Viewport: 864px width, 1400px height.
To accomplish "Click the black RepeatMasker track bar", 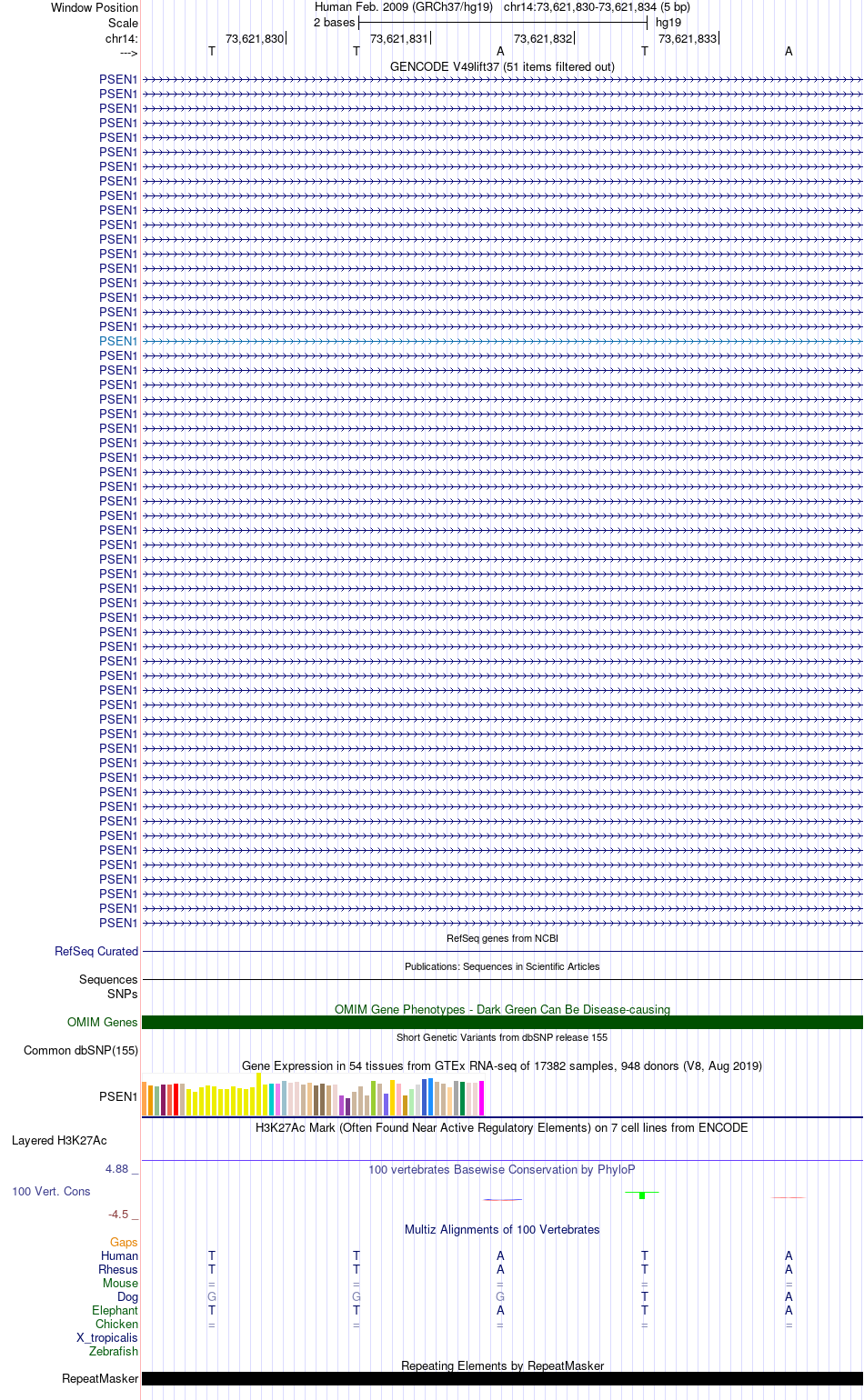I will 502,1378.
